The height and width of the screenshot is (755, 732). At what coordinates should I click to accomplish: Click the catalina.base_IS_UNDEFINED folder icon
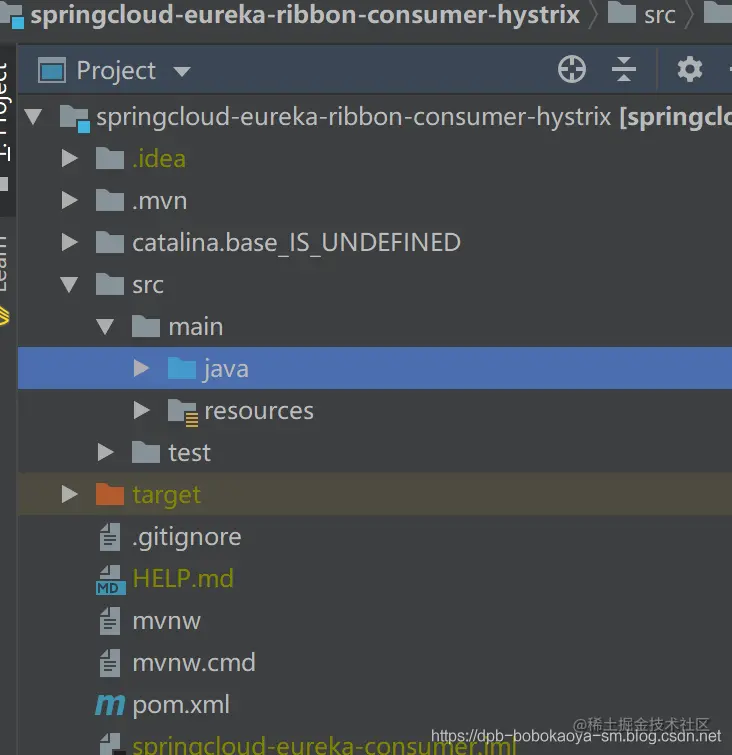coord(110,242)
